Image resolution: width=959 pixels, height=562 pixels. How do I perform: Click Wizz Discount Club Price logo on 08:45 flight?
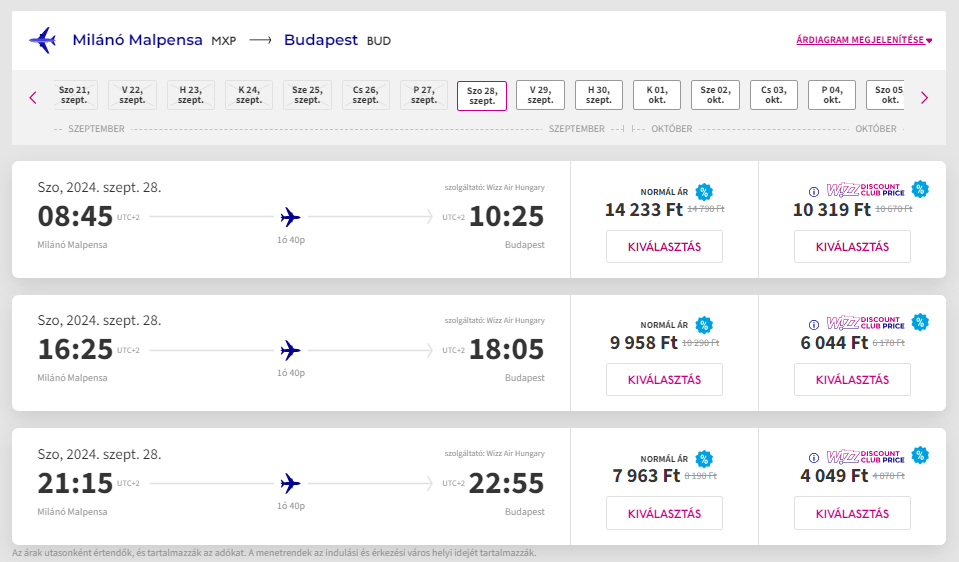865,190
